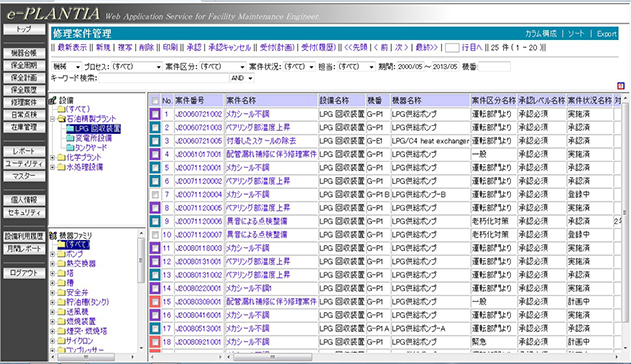This screenshot has height=364, width=631.
Task: Expand the 化学プラント tree node
Action: click(52, 158)
